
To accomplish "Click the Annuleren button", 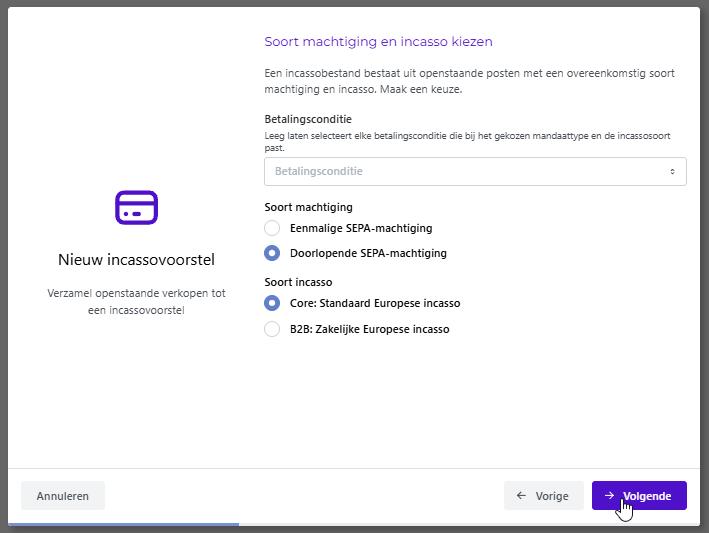I will [63, 495].
